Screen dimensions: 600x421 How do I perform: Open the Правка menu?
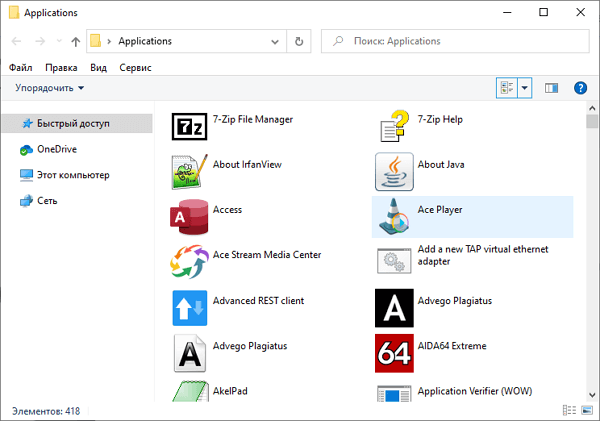coord(61,68)
